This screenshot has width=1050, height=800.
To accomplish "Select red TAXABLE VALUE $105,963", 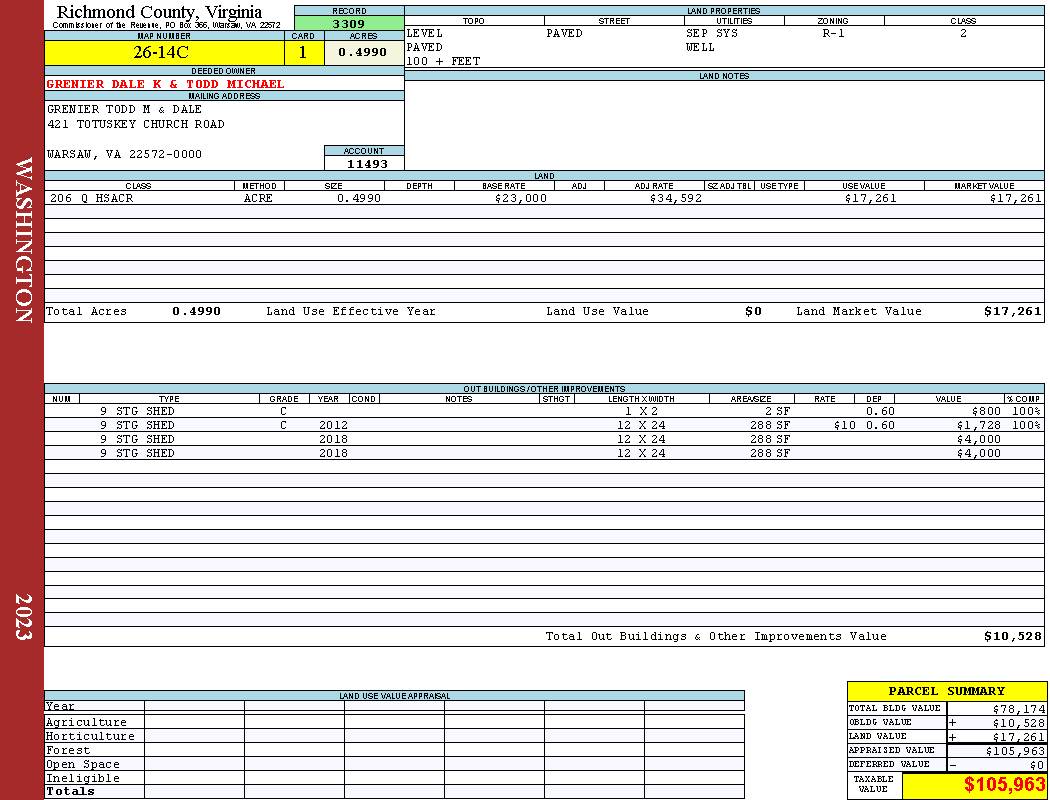I will click(x=1003, y=785).
